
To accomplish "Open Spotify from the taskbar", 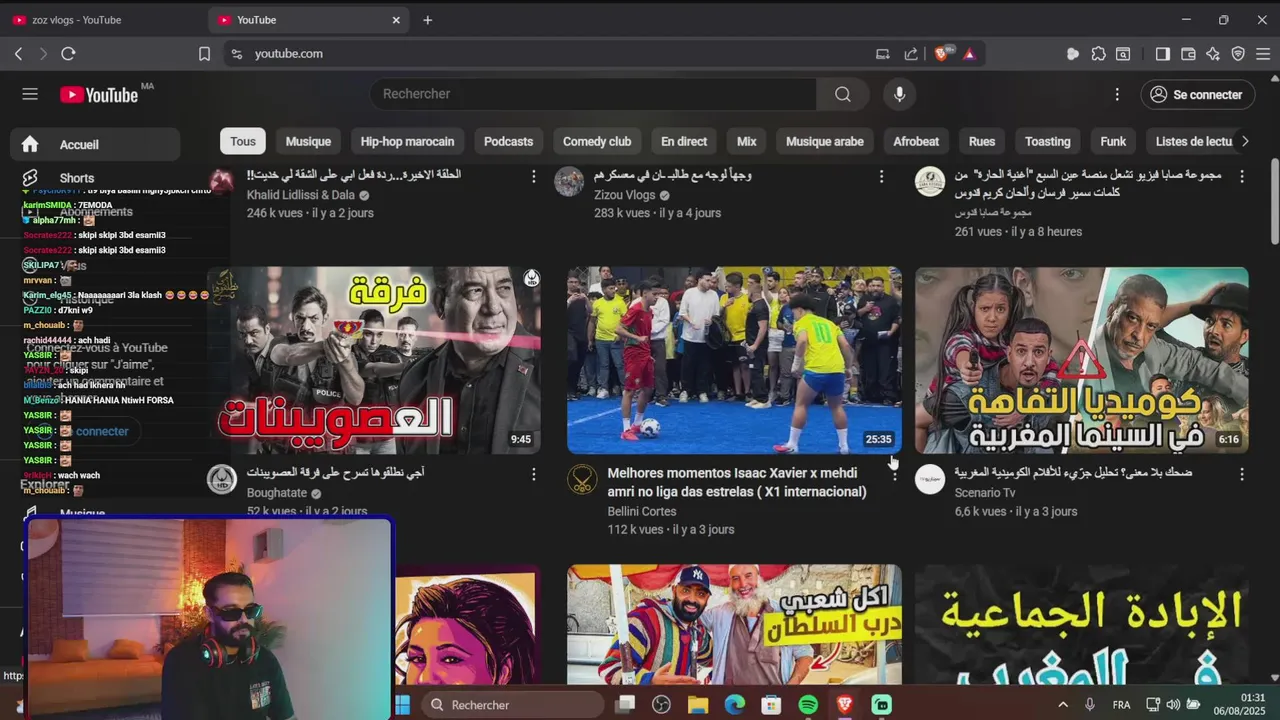I will click(x=808, y=705).
